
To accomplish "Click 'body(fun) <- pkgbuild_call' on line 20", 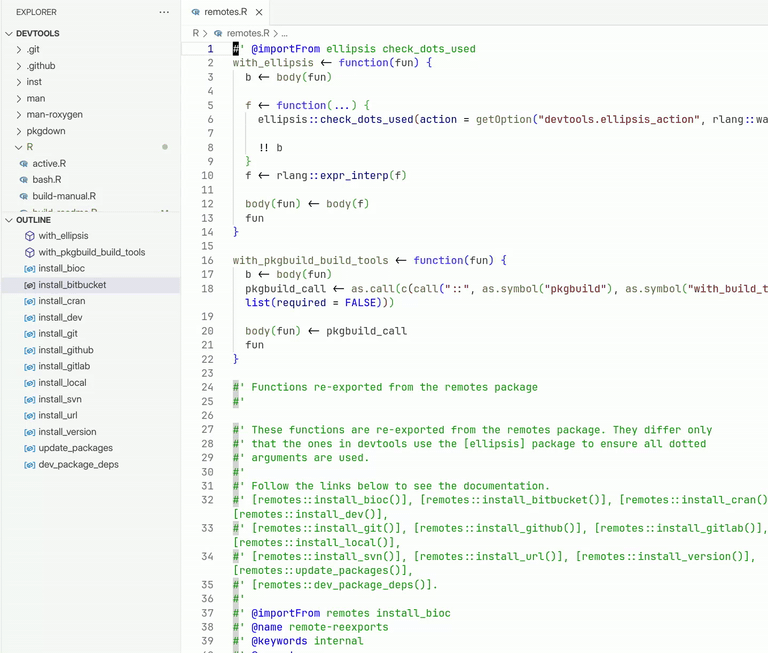I will point(326,332).
